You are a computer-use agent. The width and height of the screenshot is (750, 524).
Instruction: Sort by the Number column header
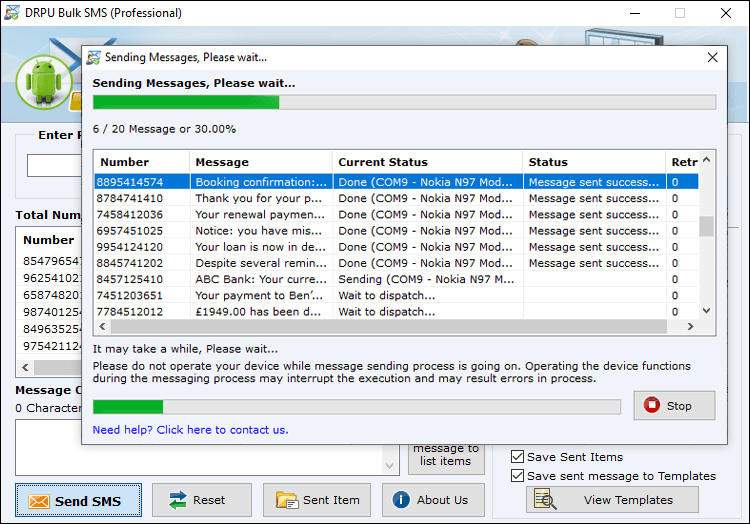142,162
